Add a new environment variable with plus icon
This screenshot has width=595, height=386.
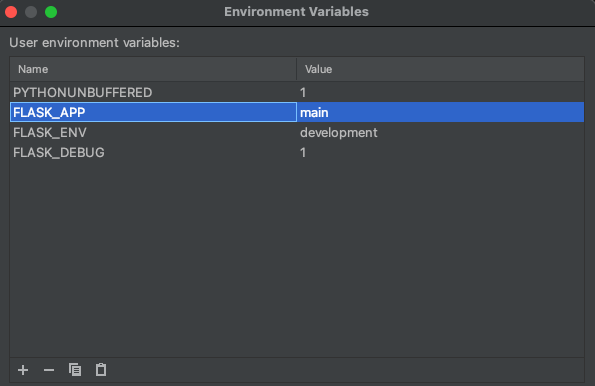click(23, 370)
